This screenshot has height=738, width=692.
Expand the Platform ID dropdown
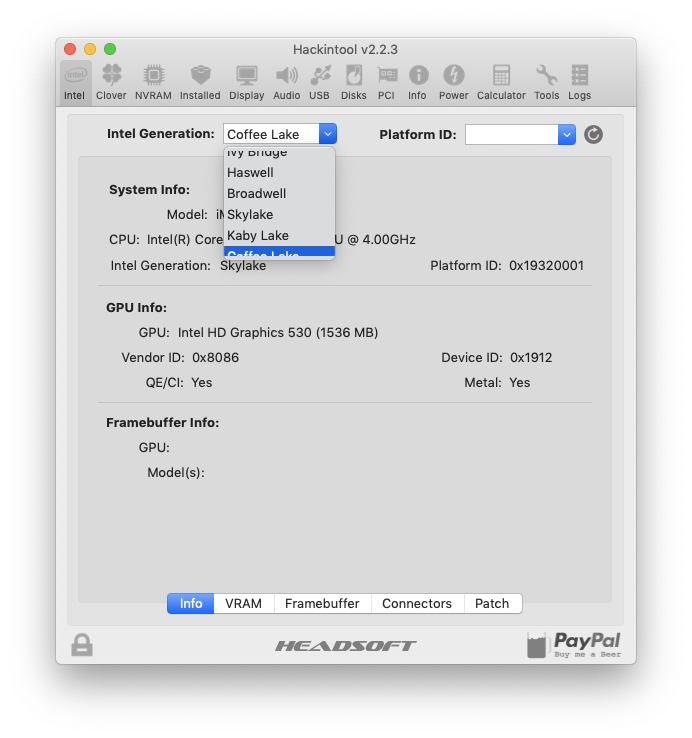(567, 135)
